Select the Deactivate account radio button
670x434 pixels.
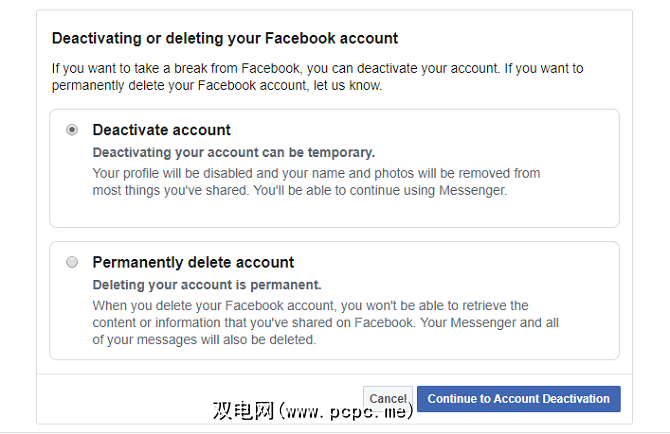(72, 130)
